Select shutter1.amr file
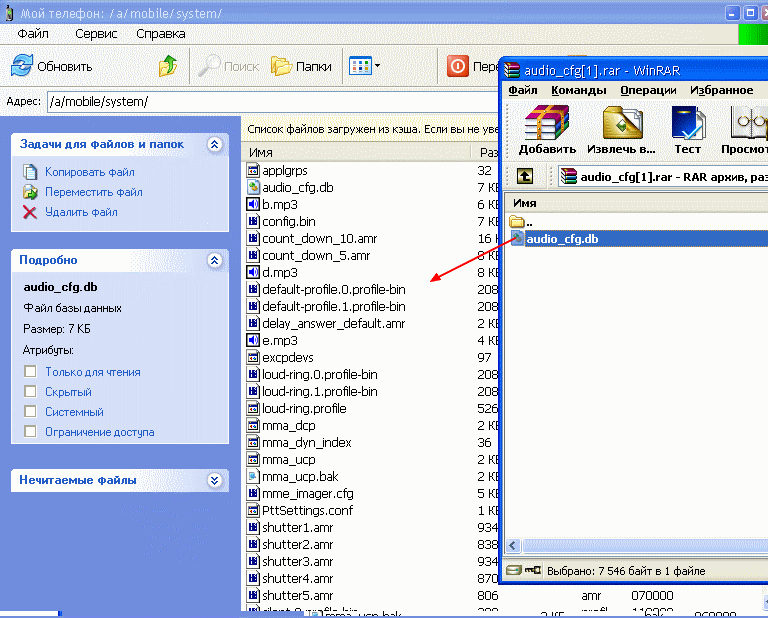The height and width of the screenshot is (618, 768). (297, 527)
